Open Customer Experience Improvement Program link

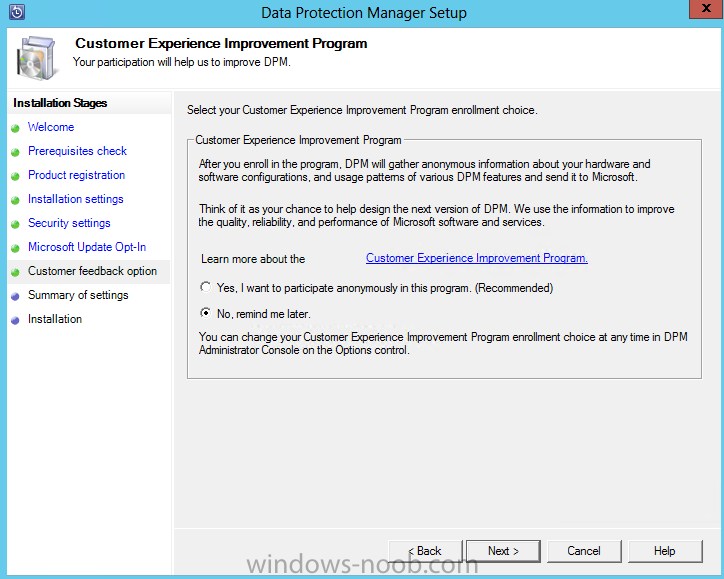477,258
